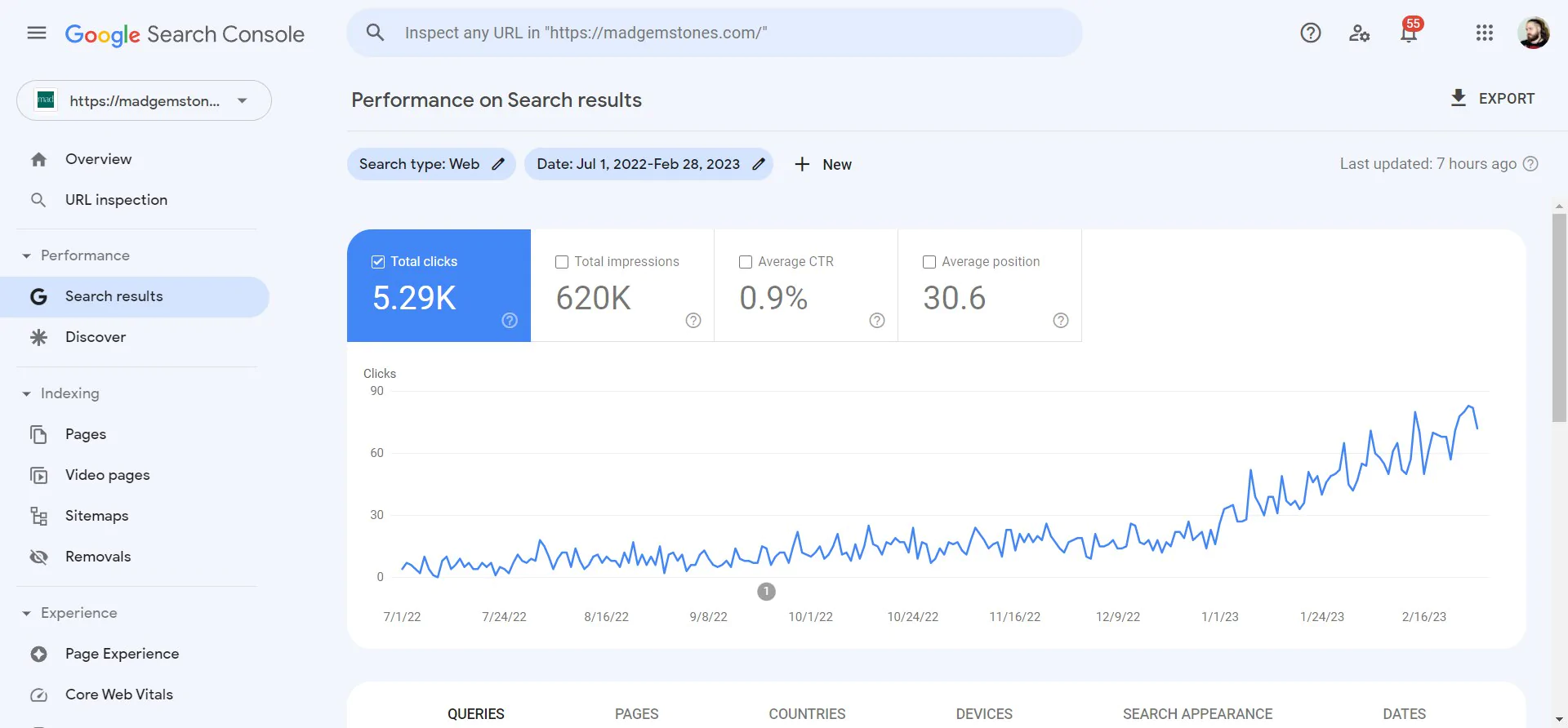Open the Help question mark icon
The width and height of the screenshot is (1568, 728).
tap(1310, 33)
